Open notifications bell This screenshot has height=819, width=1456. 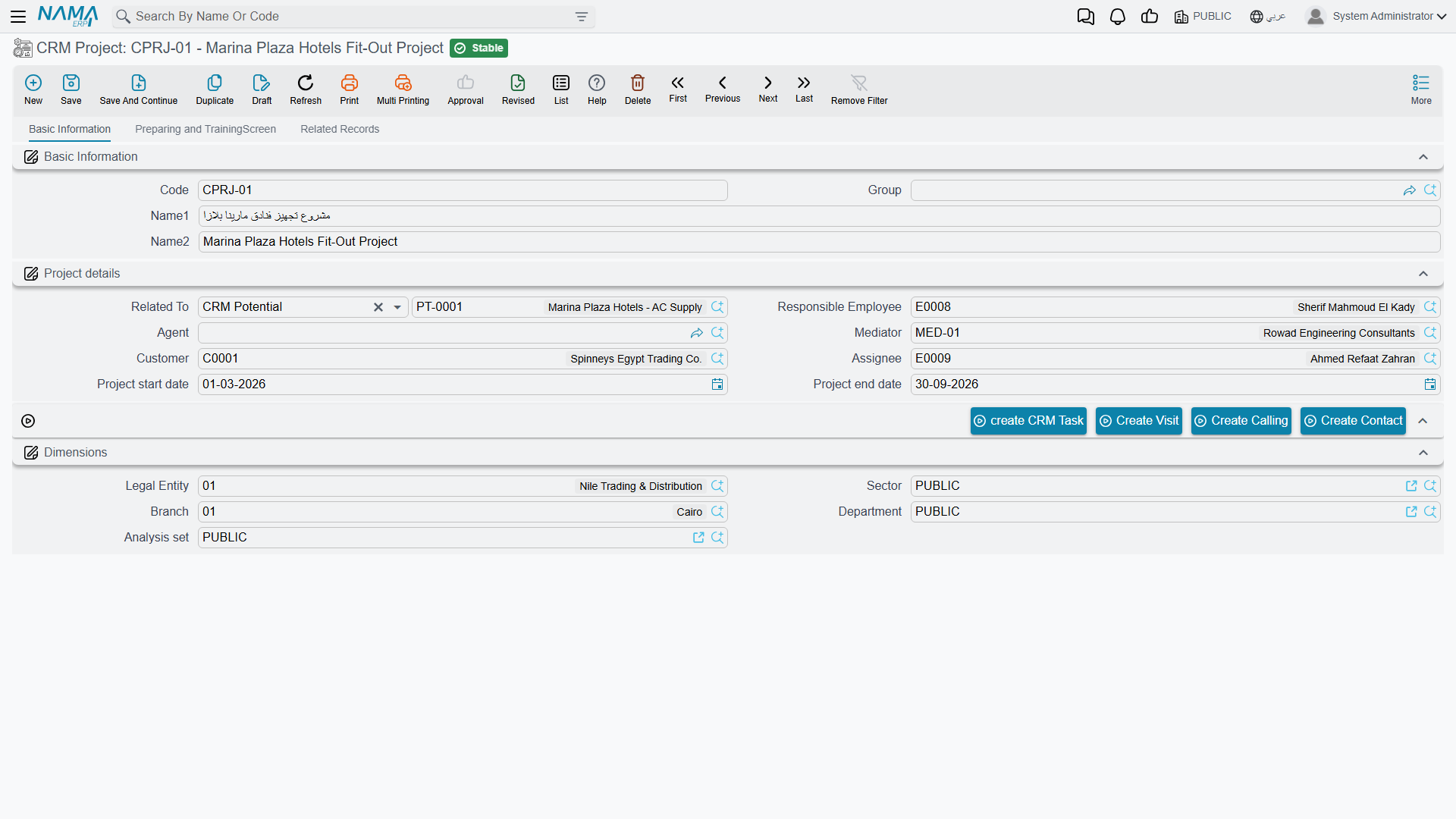[1118, 17]
